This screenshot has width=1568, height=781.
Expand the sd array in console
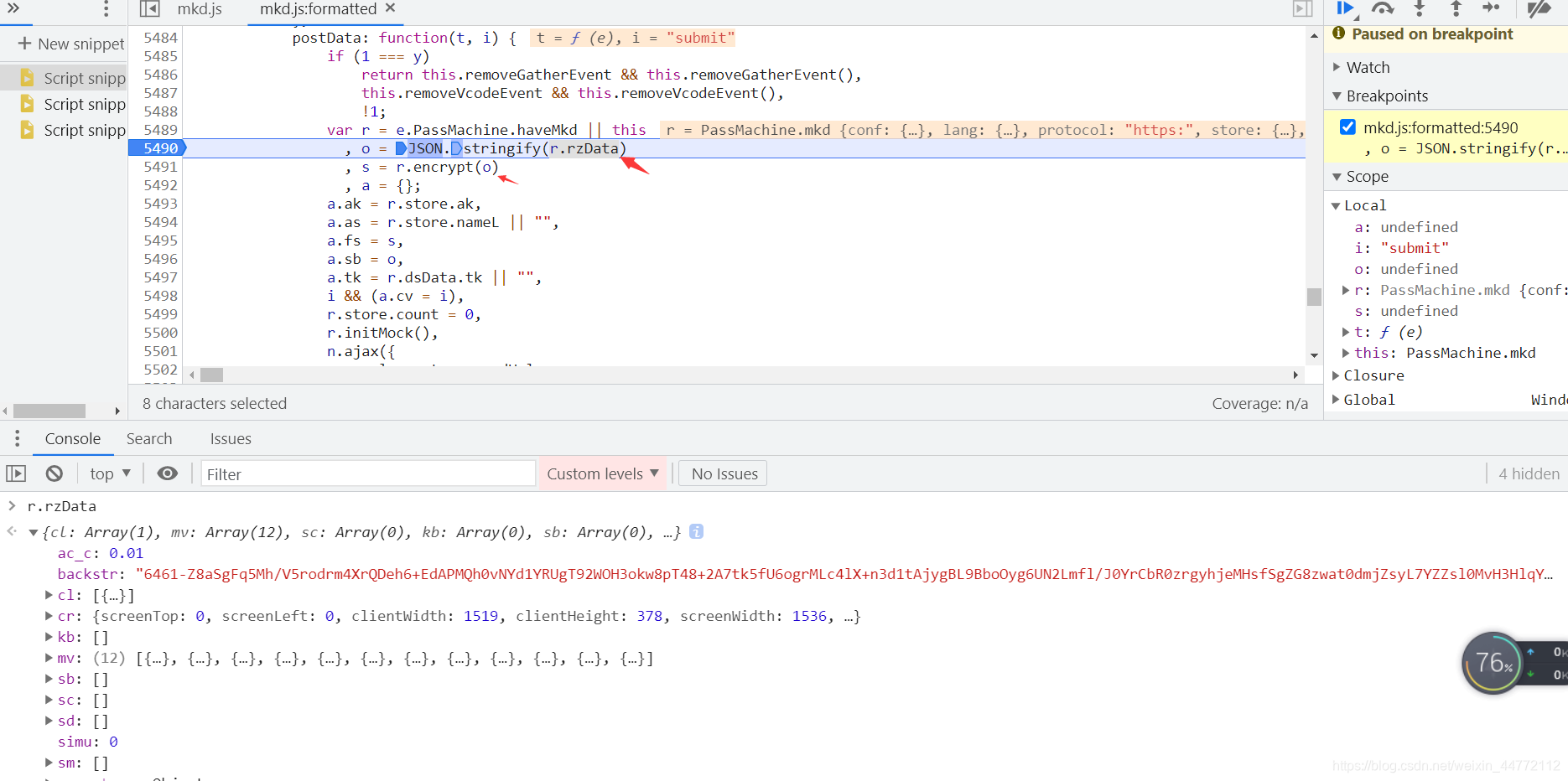[x=49, y=721]
